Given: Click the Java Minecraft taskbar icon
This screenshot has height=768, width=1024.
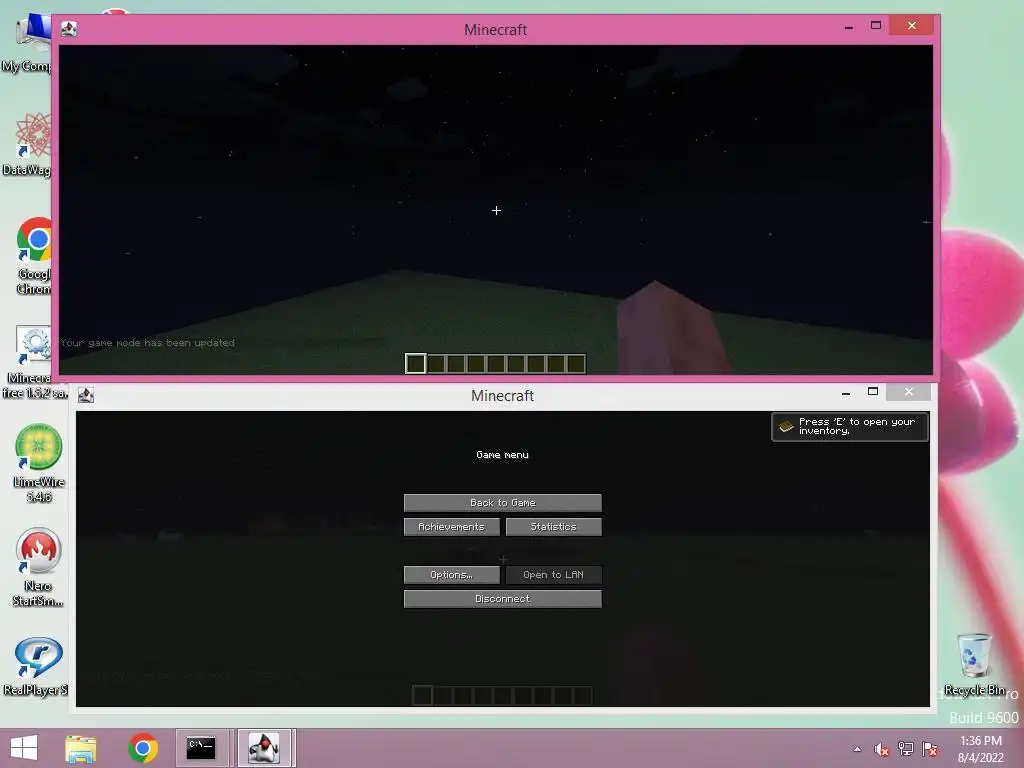Looking at the screenshot, I should pyautogui.click(x=266, y=748).
